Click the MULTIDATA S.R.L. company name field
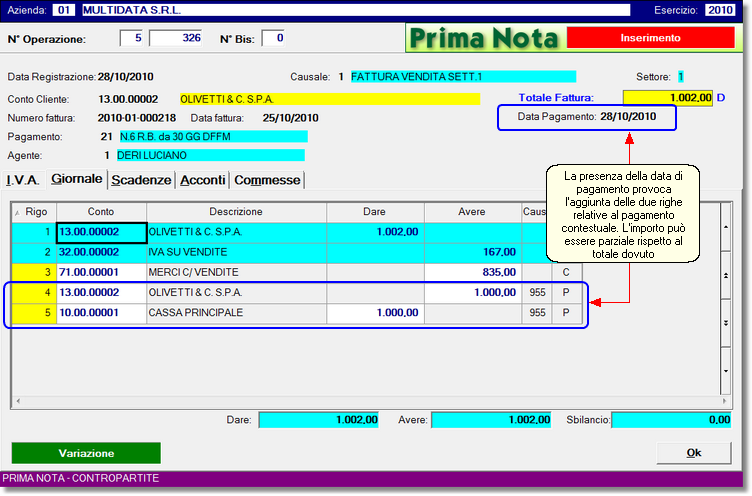This screenshot has height=496, width=752. click(x=356, y=10)
